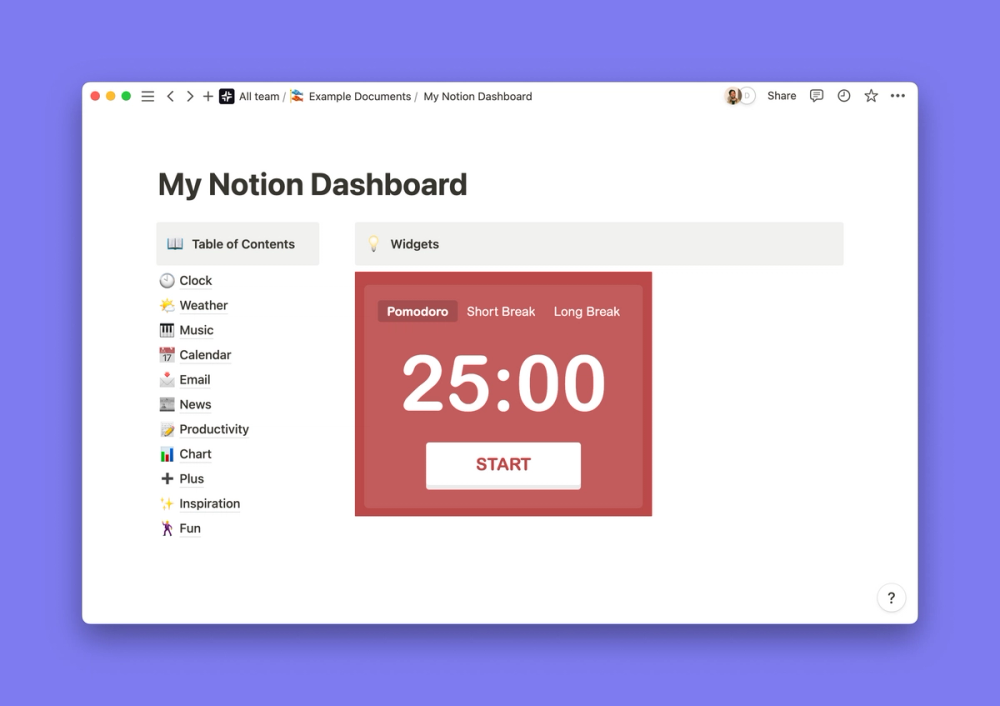Screen dimensions: 1000x706
Task: Open a new tab using the plus icon
Action: (207, 96)
